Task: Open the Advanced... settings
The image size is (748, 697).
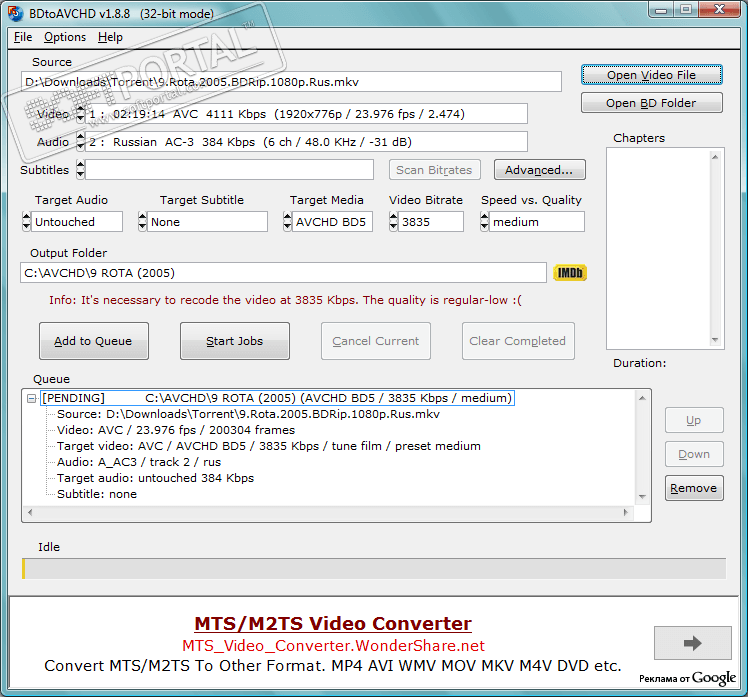Action: 540,170
